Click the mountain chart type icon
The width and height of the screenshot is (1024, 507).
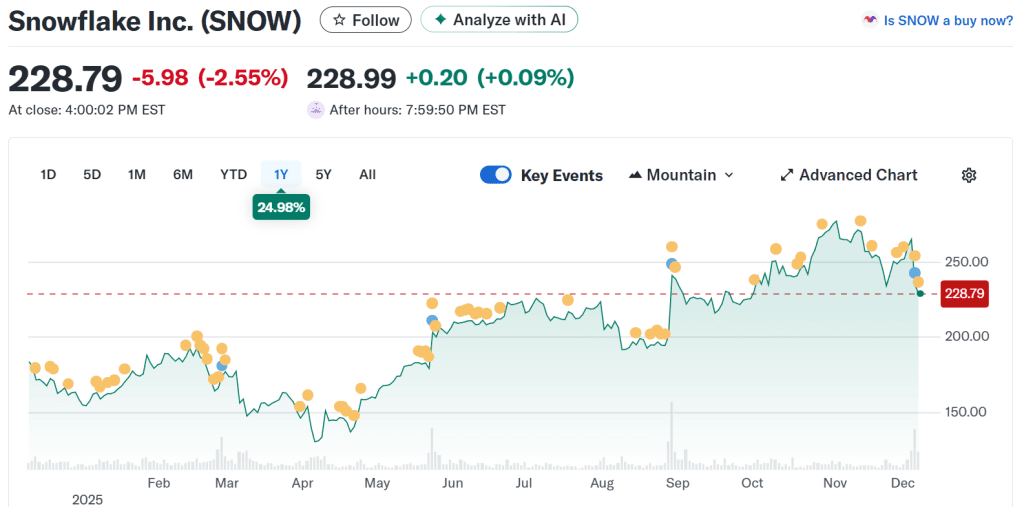pyautogui.click(x=635, y=175)
